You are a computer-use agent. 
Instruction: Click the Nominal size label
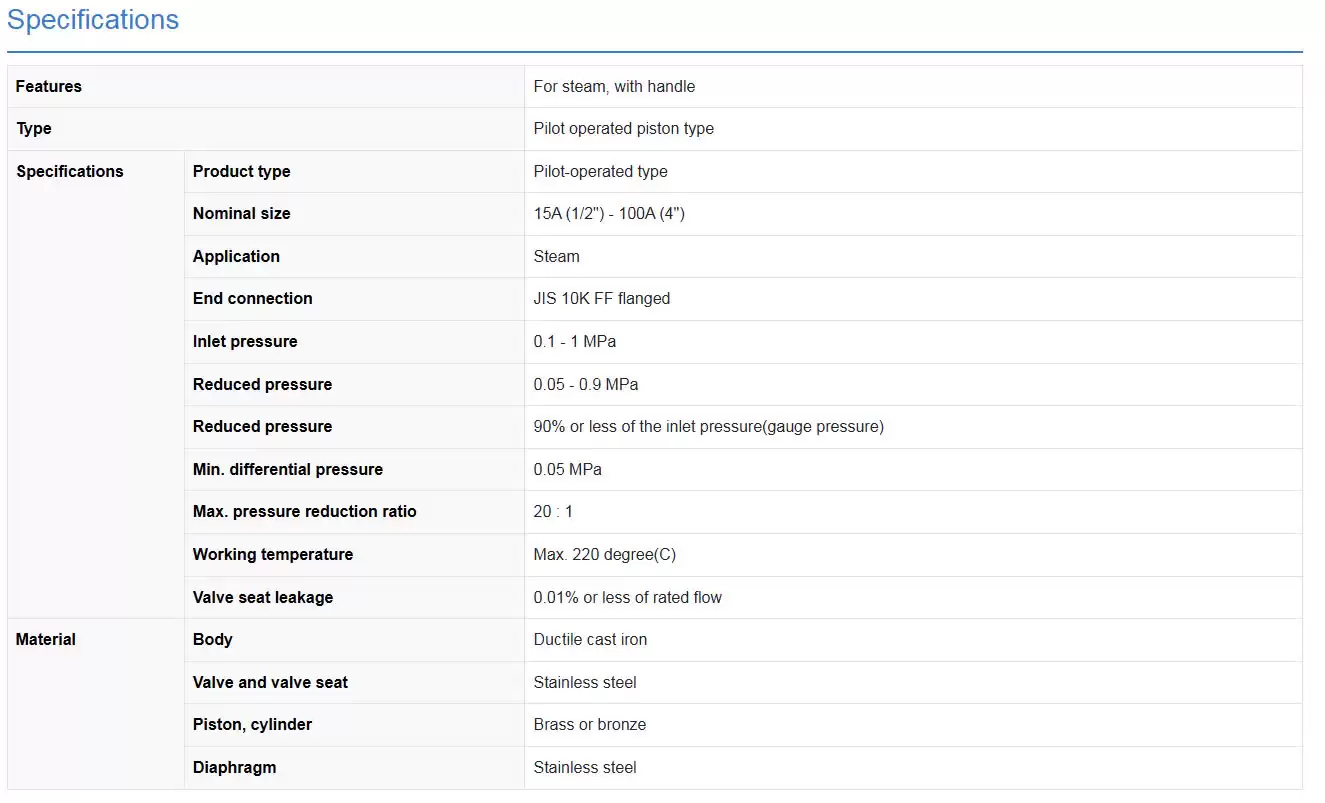tap(241, 214)
